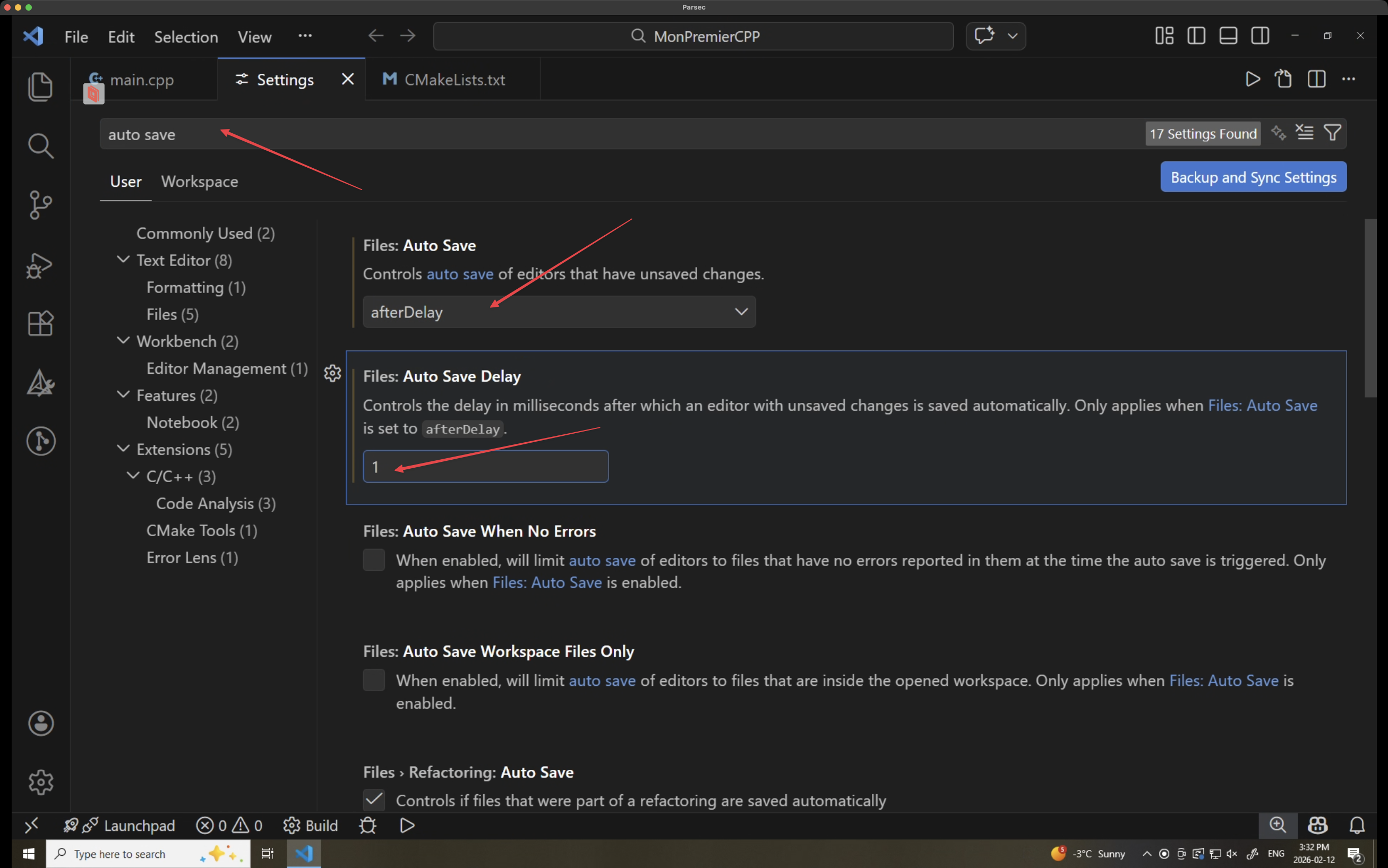Image resolution: width=1388 pixels, height=868 pixels.
Task: Split the editor to the right
Action: 1316,79
